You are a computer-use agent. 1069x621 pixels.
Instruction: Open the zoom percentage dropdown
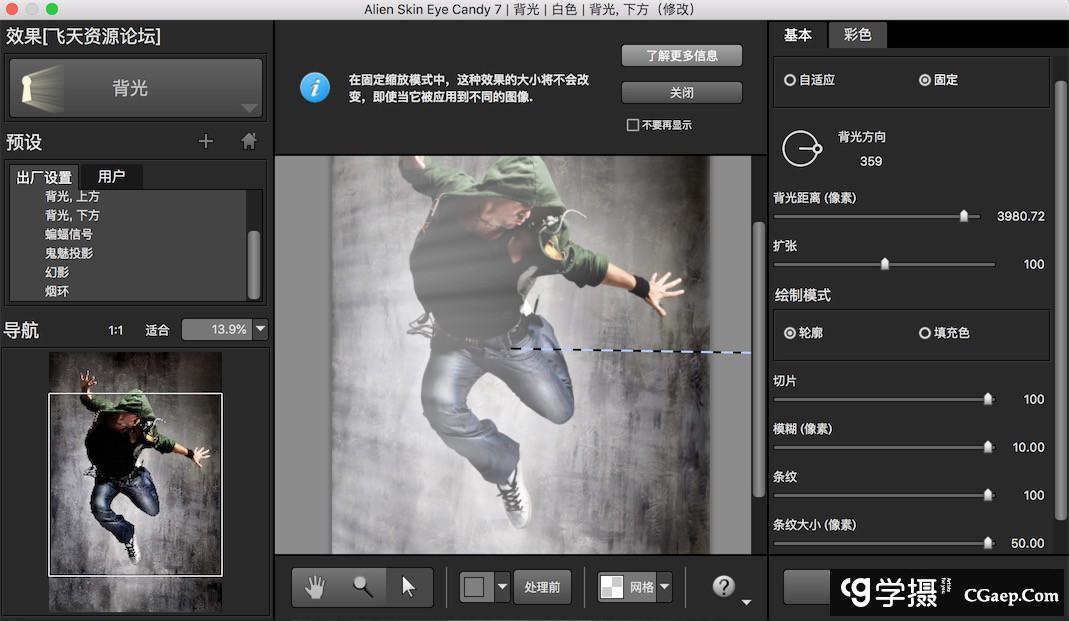(261, 329)
